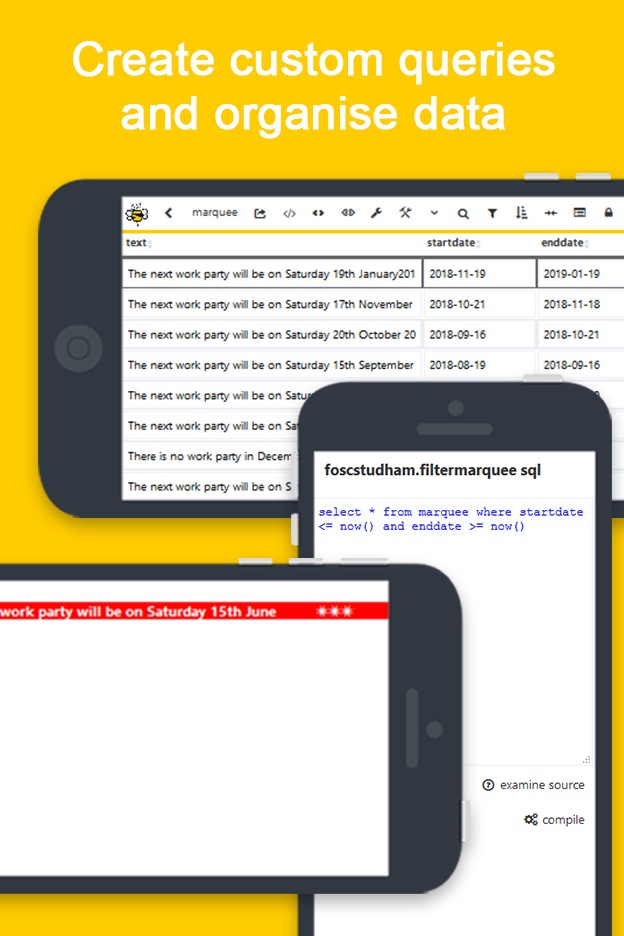Open the code view icon with slash
624x936 pixels.
289,213
